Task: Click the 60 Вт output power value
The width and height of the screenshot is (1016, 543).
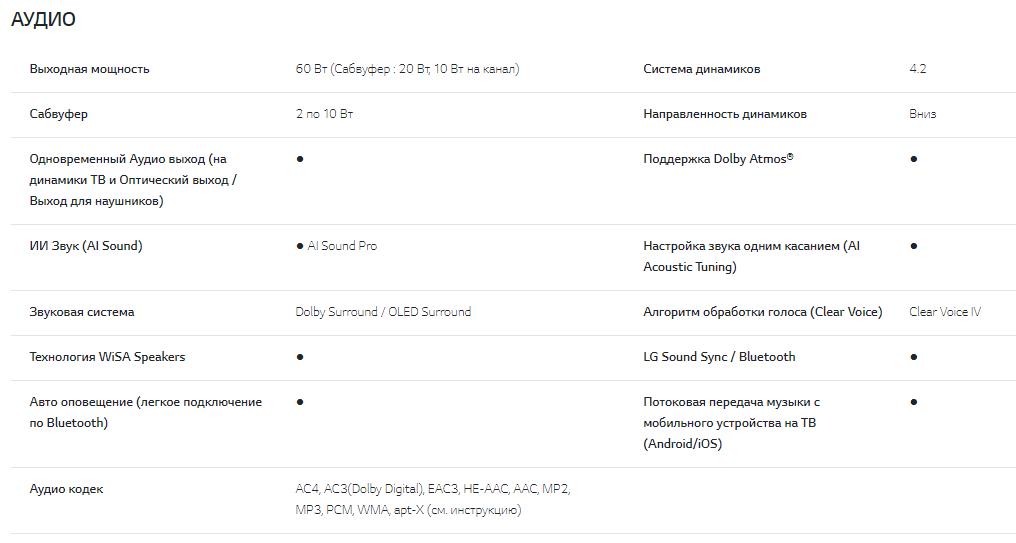Action: point(407,69)
